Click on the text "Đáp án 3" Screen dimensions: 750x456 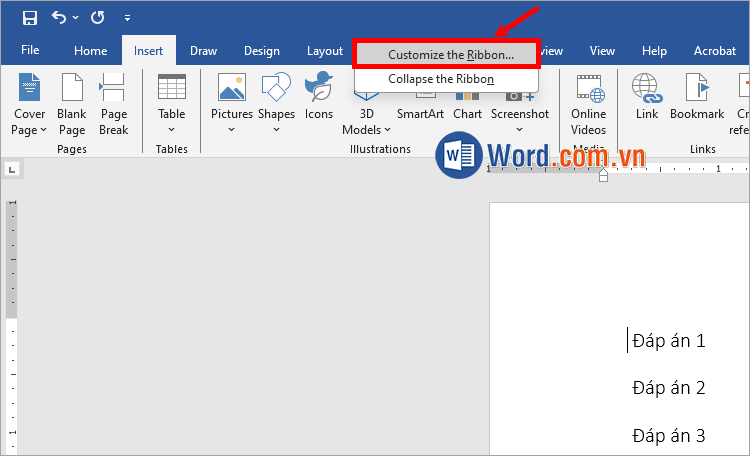point(668,436)
